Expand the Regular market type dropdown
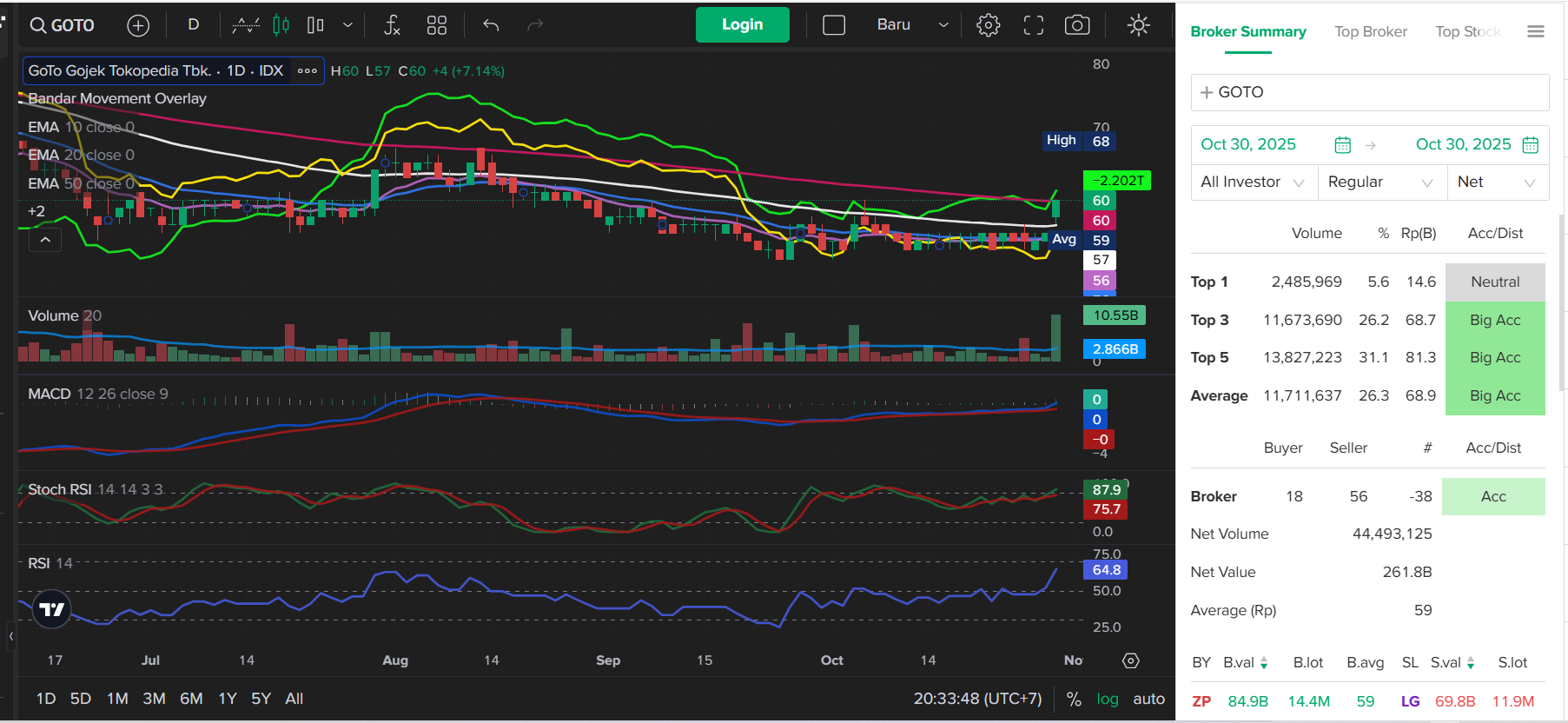The height and width of the screenshot is (723, 1568). pos(1381,182)
